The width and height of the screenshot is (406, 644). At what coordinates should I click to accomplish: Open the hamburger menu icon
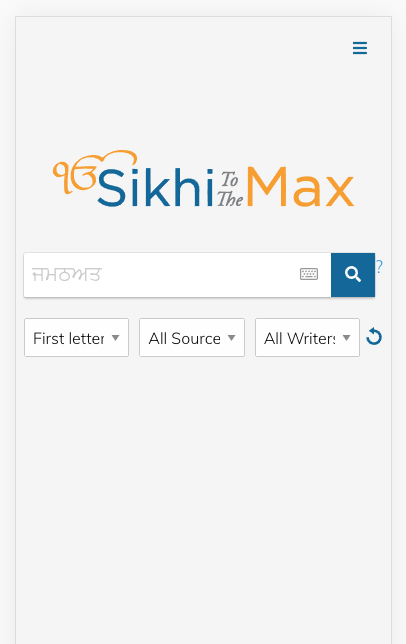point(360,48)
